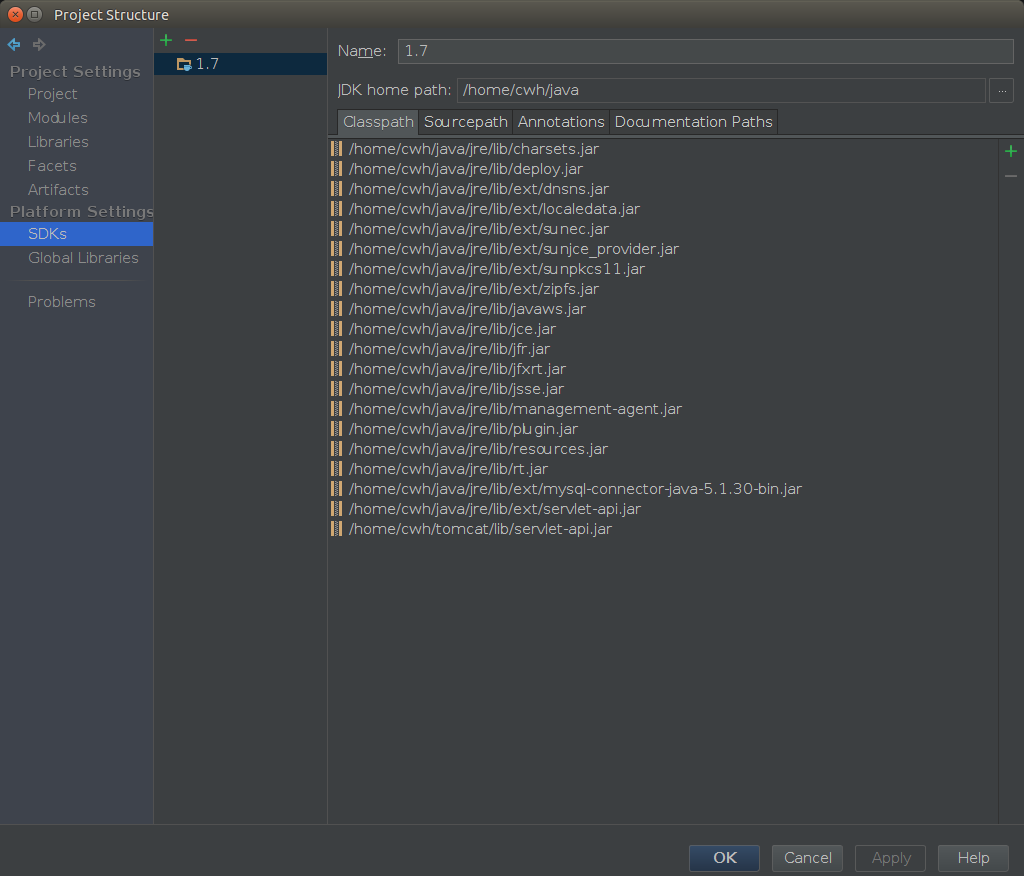Click the forward navigation arrow
Image resolution: width=1024 pixels, height=876 pixels.
(x=39, y=45)
